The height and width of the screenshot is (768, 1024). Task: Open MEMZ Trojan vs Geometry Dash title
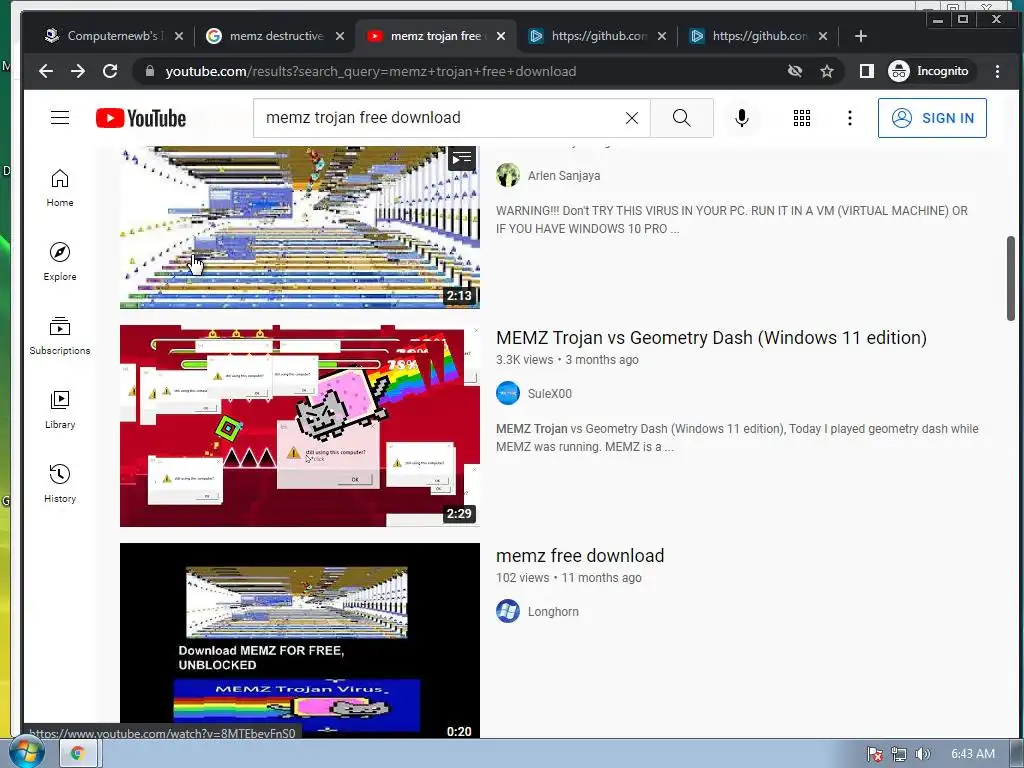click(x=711, y=338)
